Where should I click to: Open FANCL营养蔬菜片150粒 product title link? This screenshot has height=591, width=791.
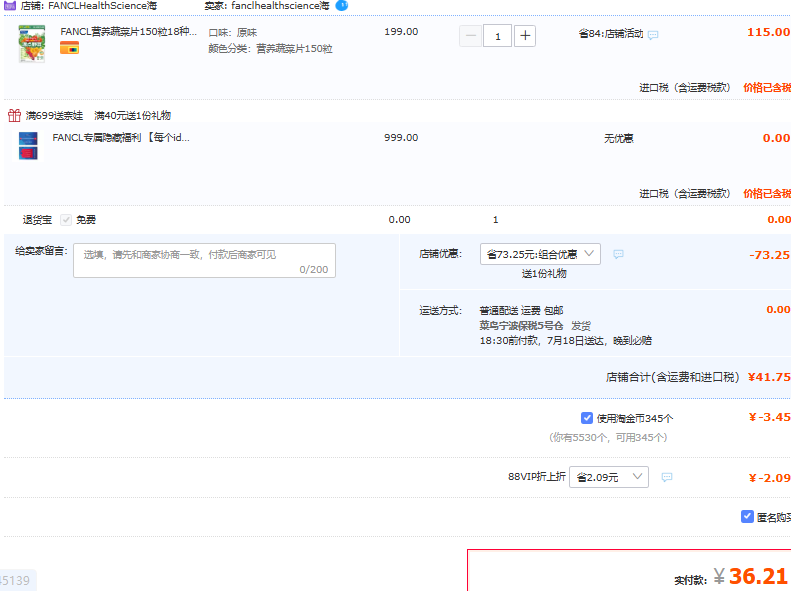pyautogui.click(x=129, y=31)
